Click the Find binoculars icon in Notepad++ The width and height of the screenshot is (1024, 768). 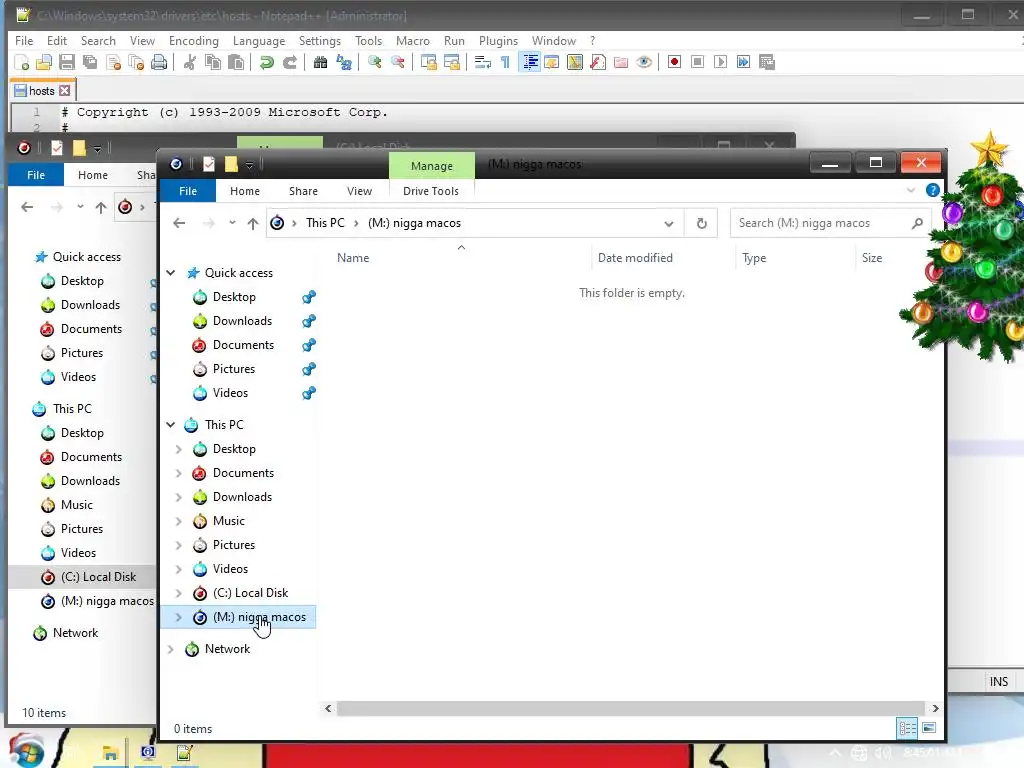tap(320, 62)
